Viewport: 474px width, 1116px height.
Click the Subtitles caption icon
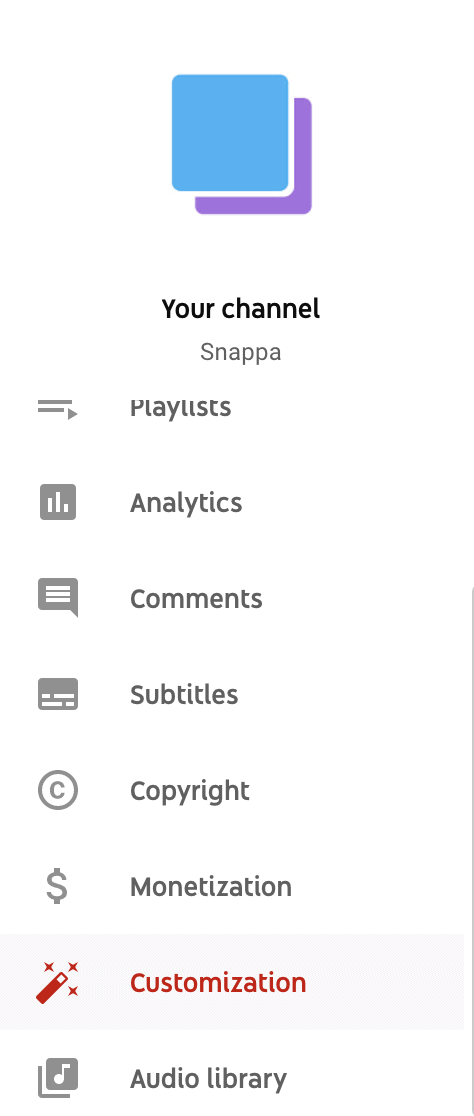coord(58,695)
